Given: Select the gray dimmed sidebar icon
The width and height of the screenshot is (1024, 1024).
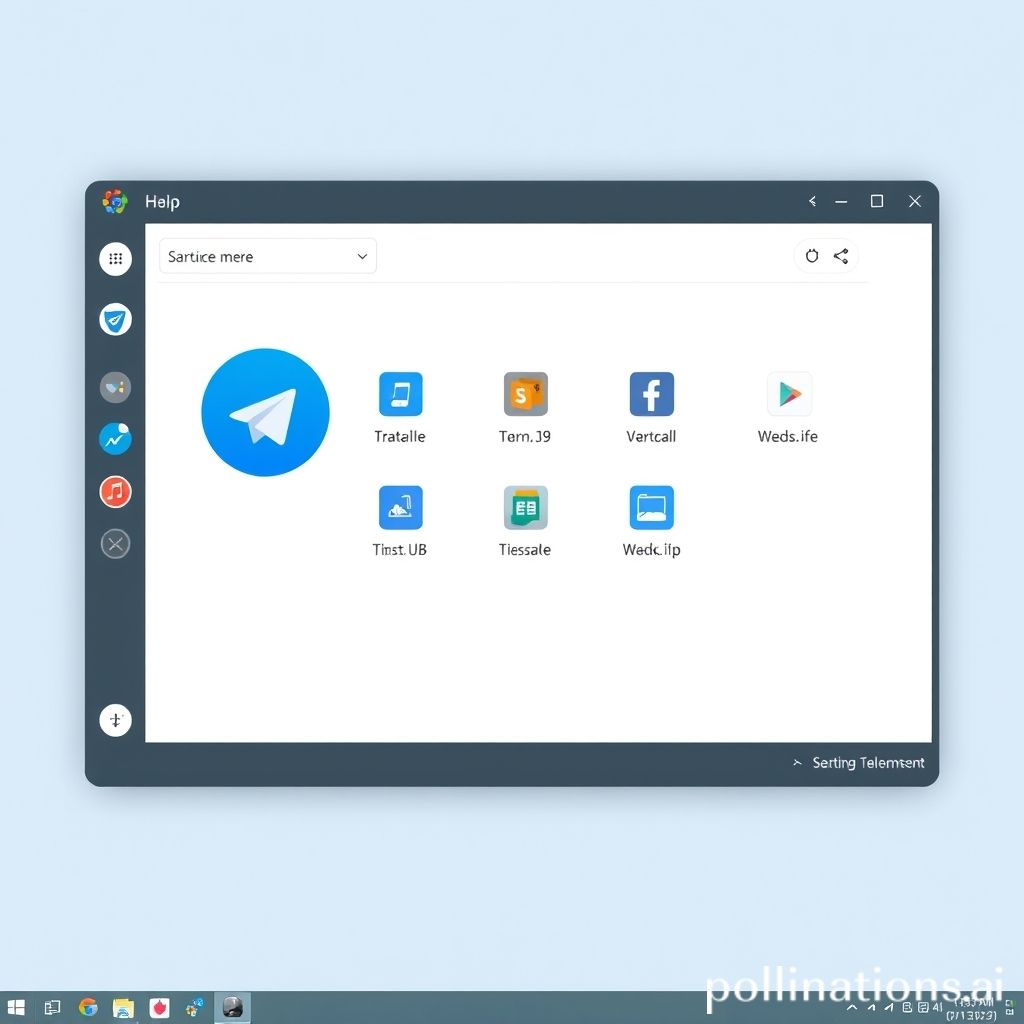Looking at the screenshot, I should (116, 387).
